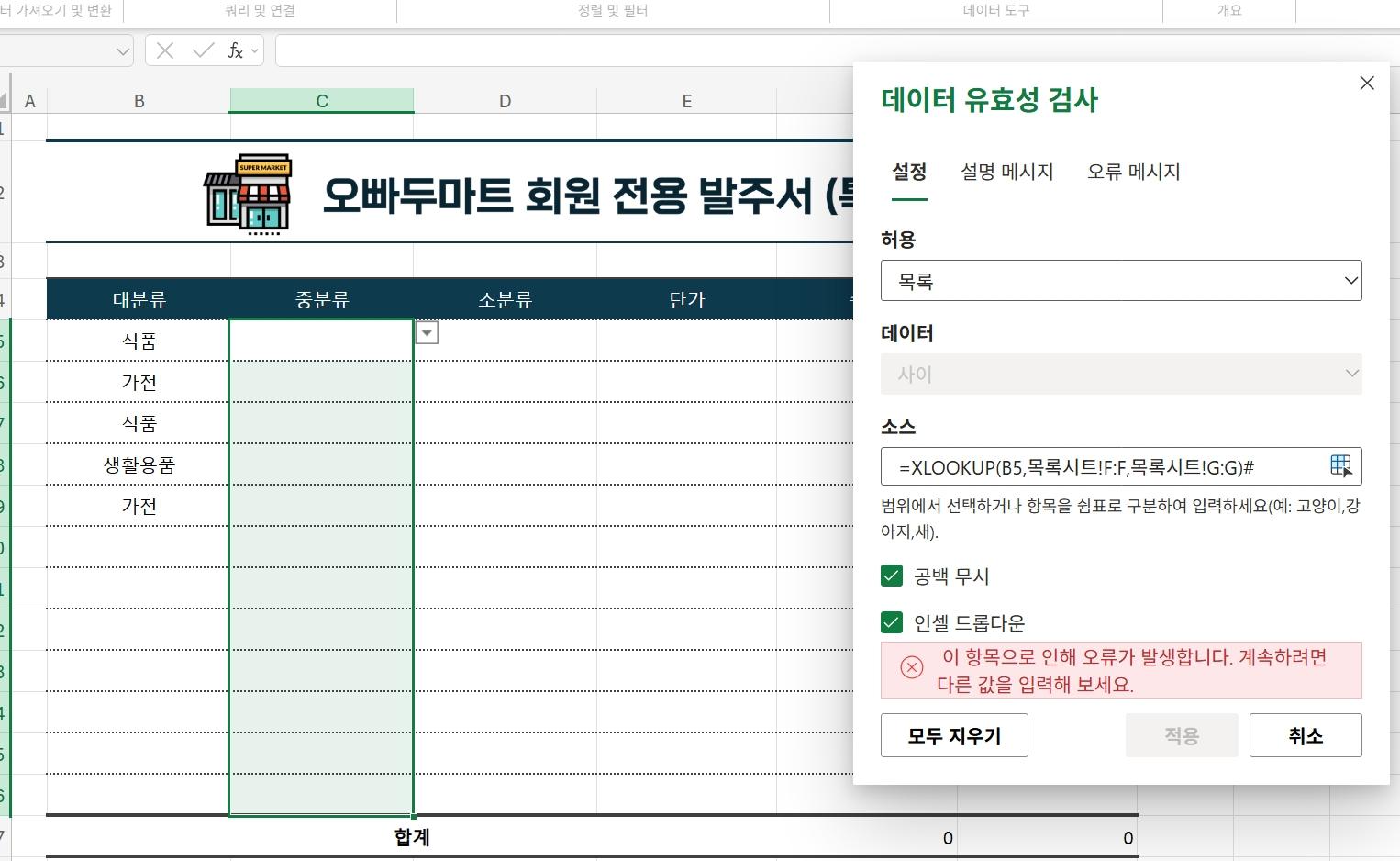Click the supermarket store logo image
This screenshot has height=861, width=1400.
coord(247,194)
